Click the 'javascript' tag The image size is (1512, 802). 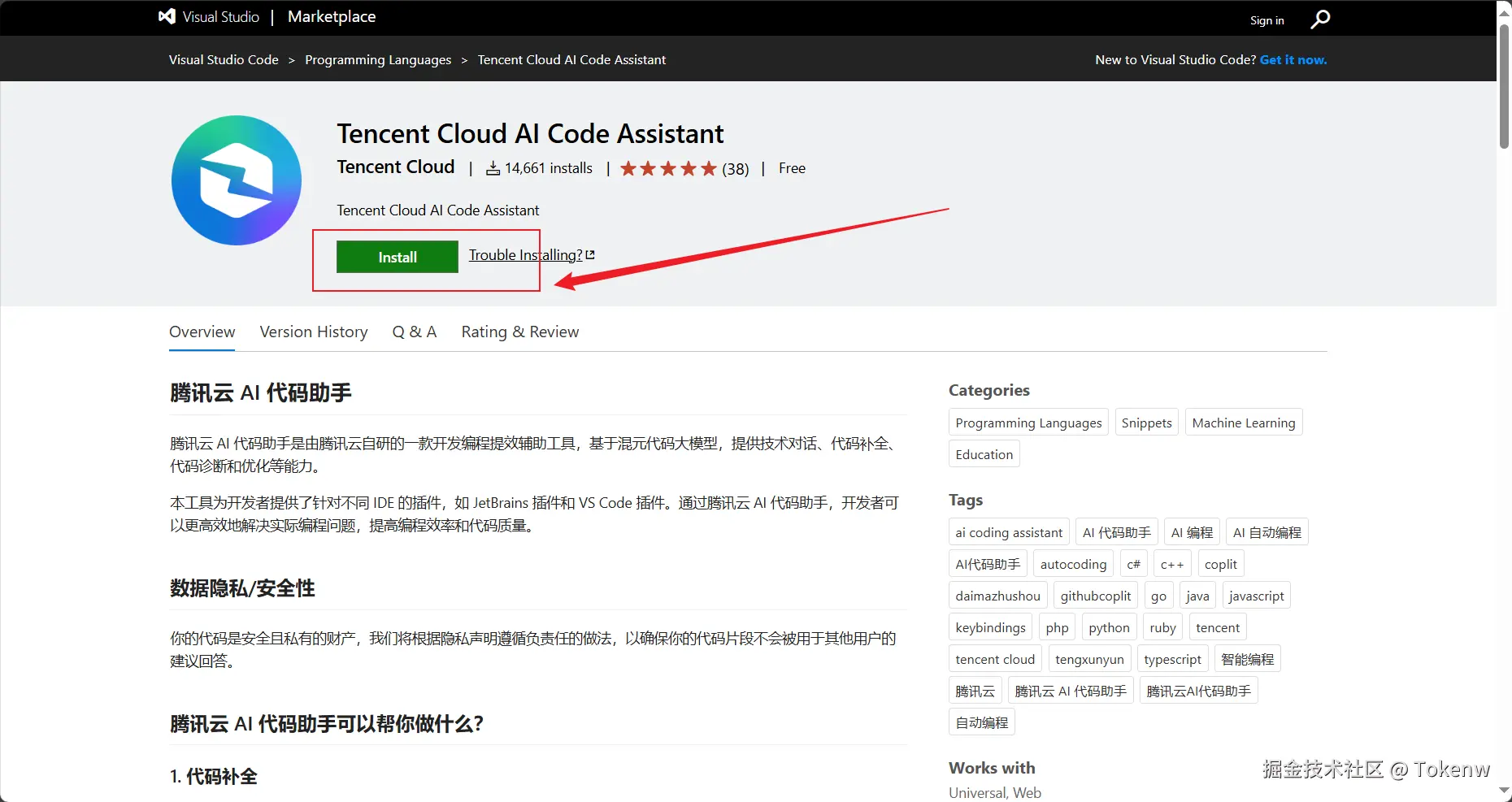pyautogui.click(x=1257, y=596)
